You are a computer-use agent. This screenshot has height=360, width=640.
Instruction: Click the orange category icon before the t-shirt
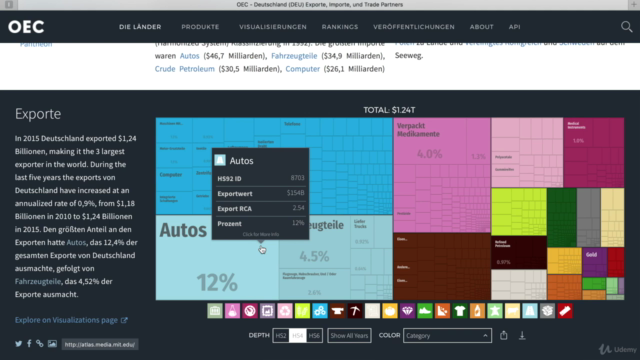[x=442, y=311]
